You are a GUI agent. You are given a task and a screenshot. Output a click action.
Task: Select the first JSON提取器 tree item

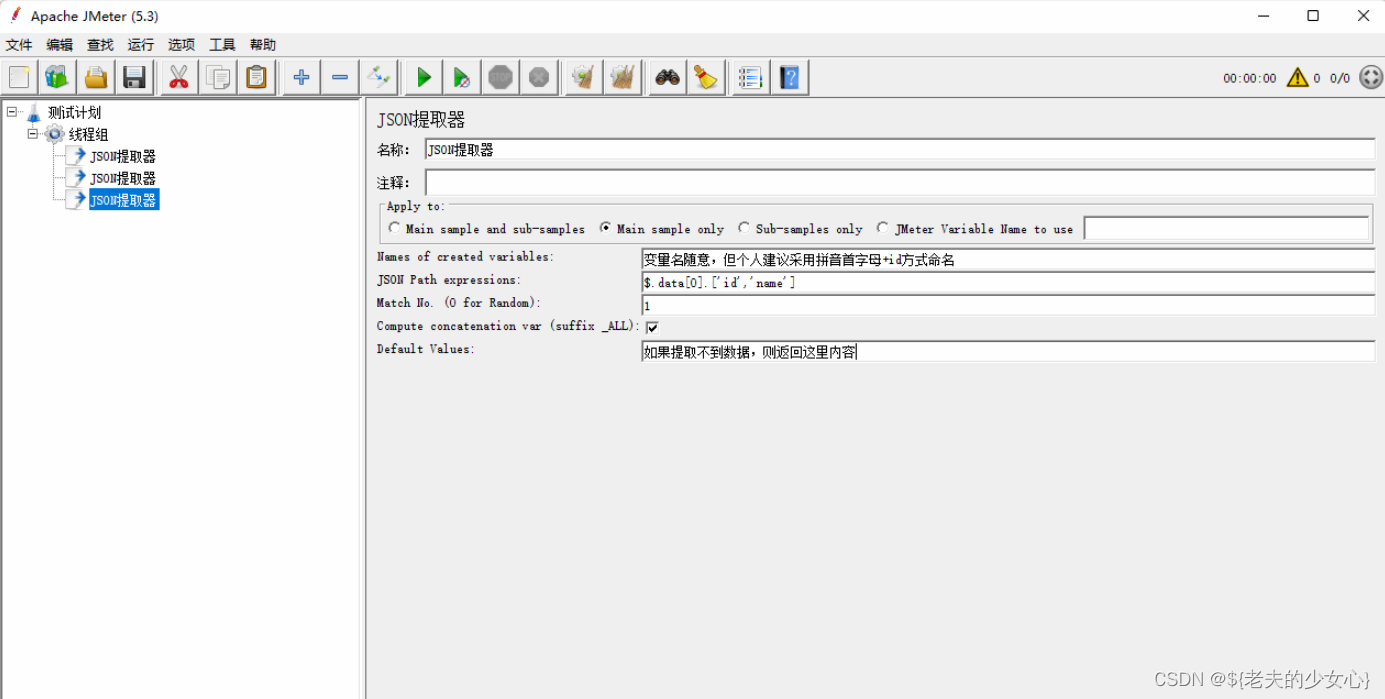click(x=123, y=157)
